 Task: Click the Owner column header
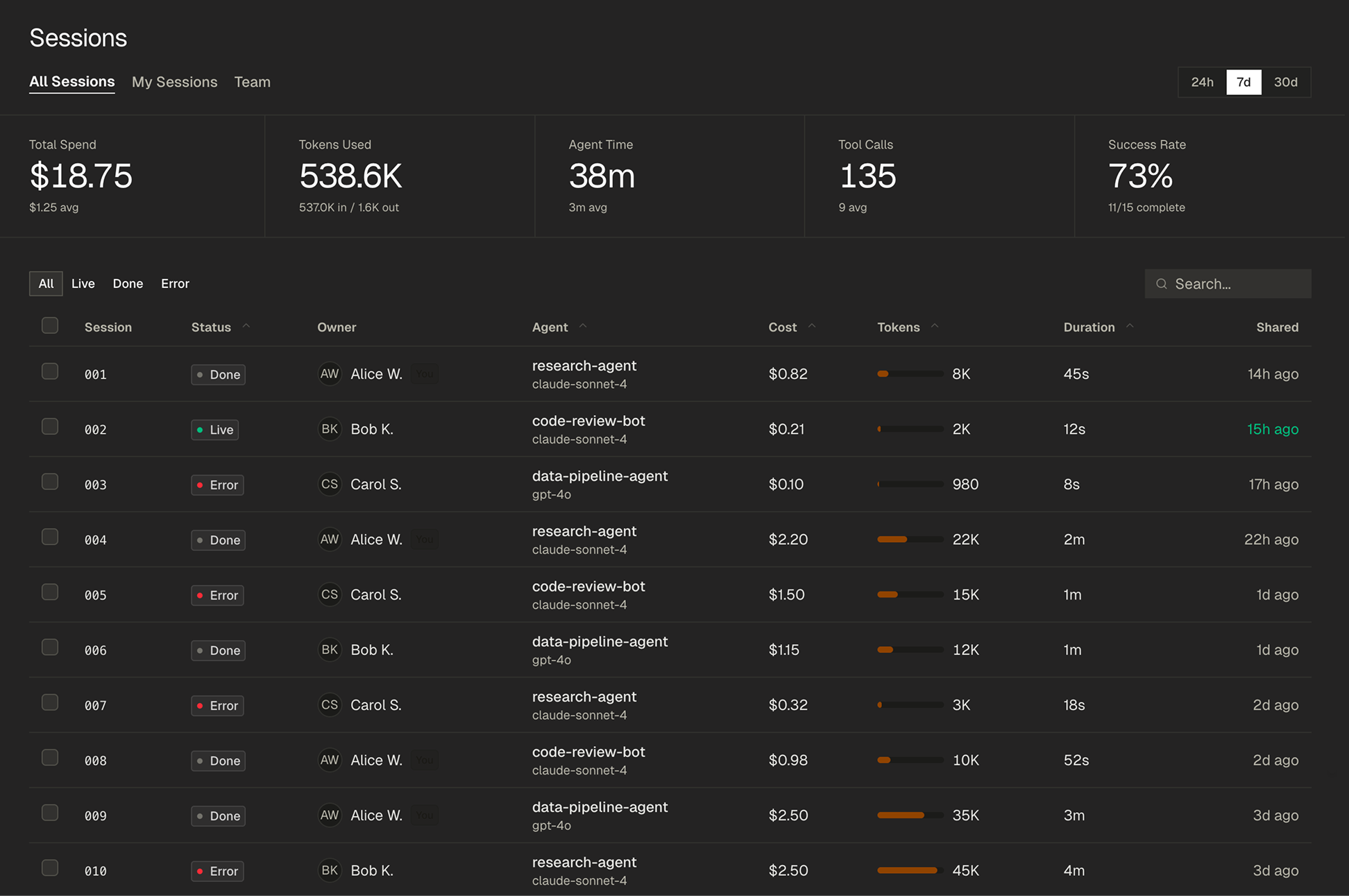(337, 327)
